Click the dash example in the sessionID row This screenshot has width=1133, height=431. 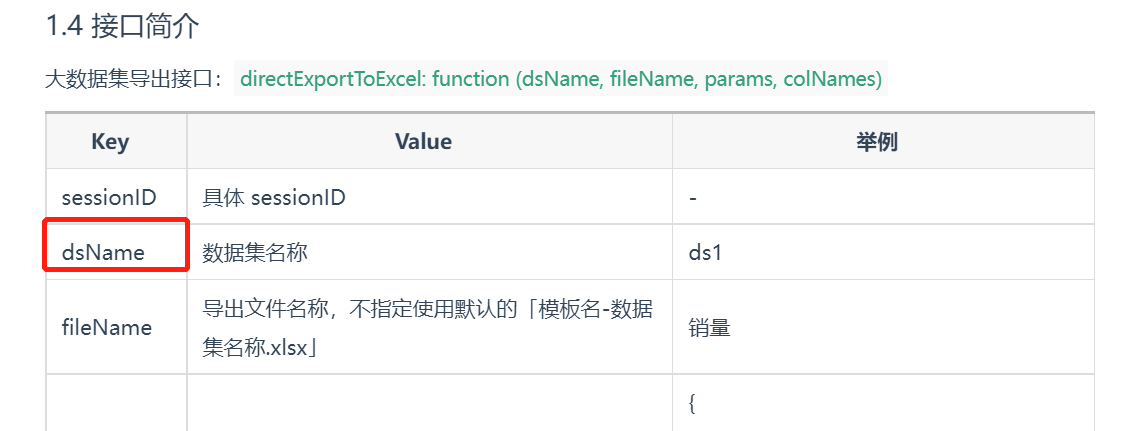[x=692, y=198]
